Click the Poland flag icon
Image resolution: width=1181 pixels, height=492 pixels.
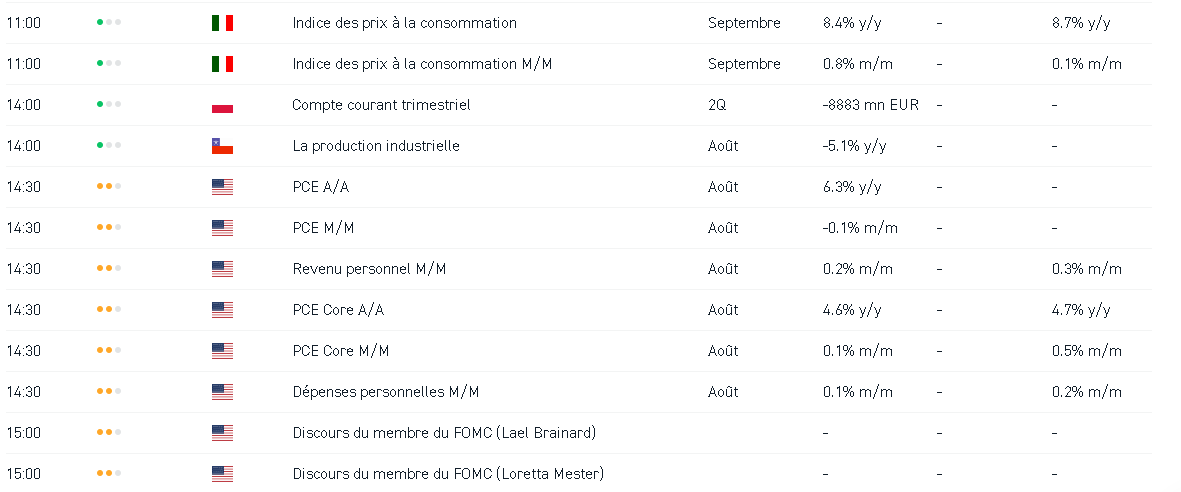pyautogui.click(x=222, y=105)
